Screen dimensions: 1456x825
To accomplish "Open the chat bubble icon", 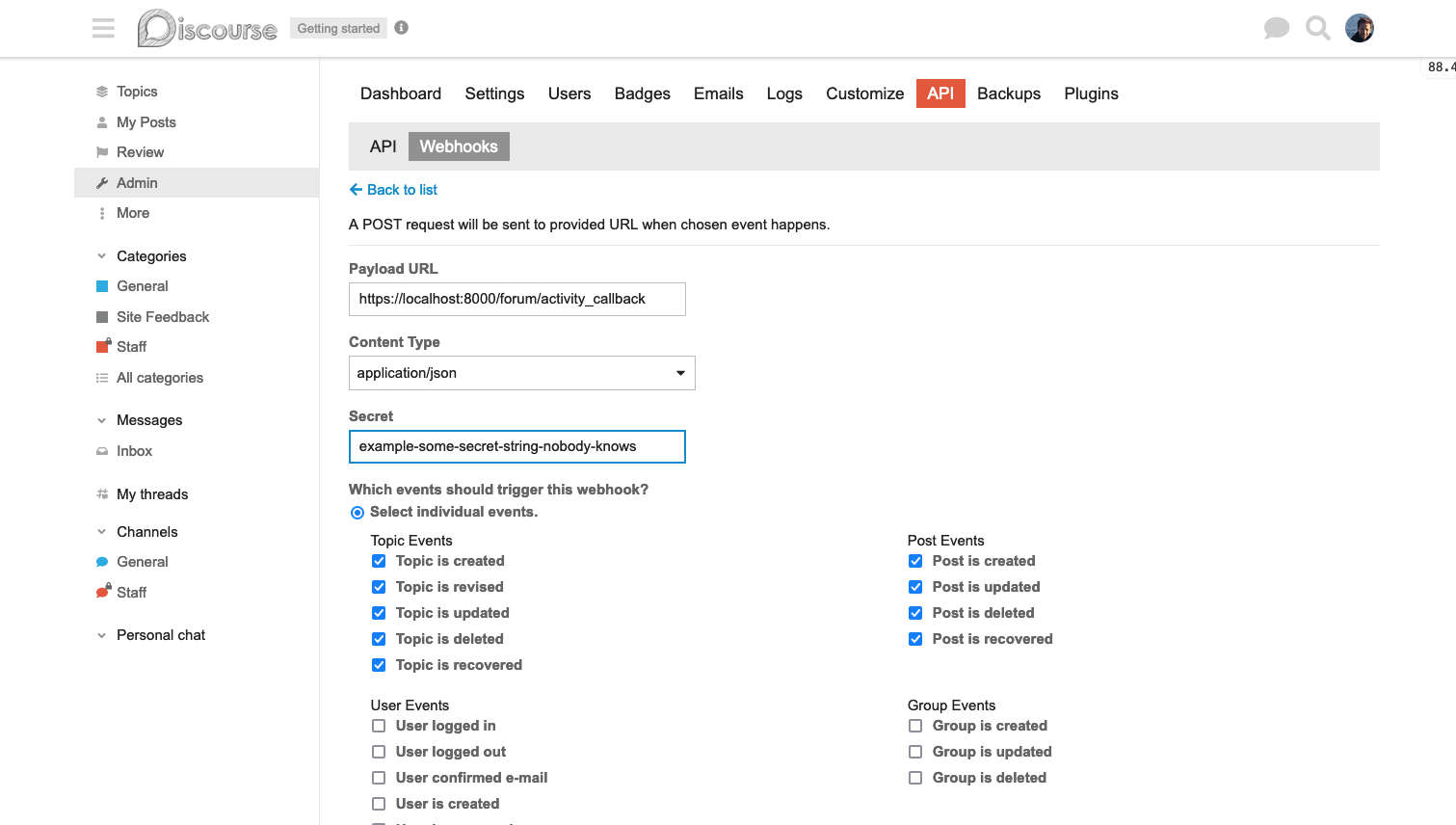I will tap(1276, 28).
